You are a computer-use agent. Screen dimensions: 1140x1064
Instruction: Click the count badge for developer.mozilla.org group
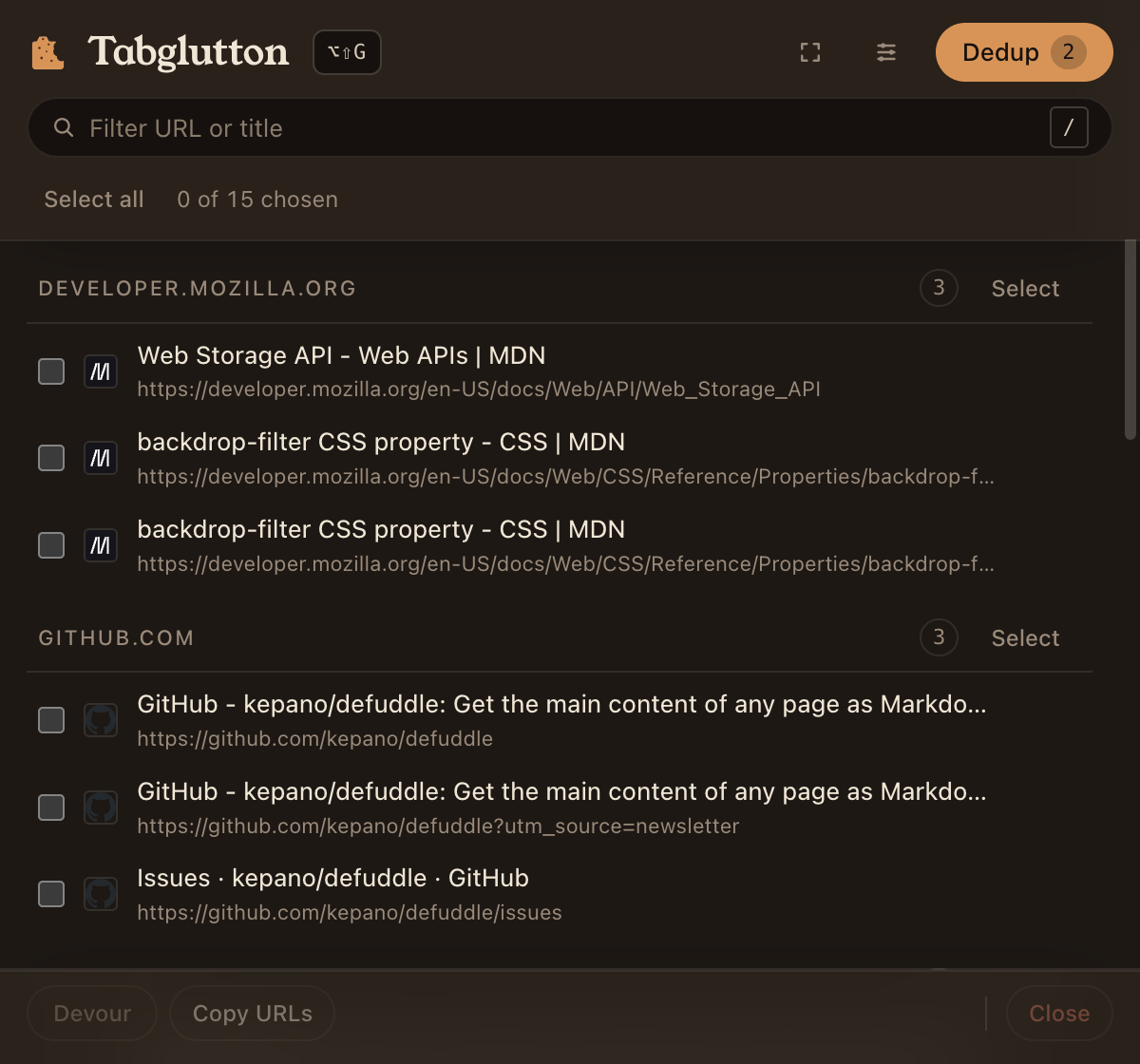click(x=939, y=288)
